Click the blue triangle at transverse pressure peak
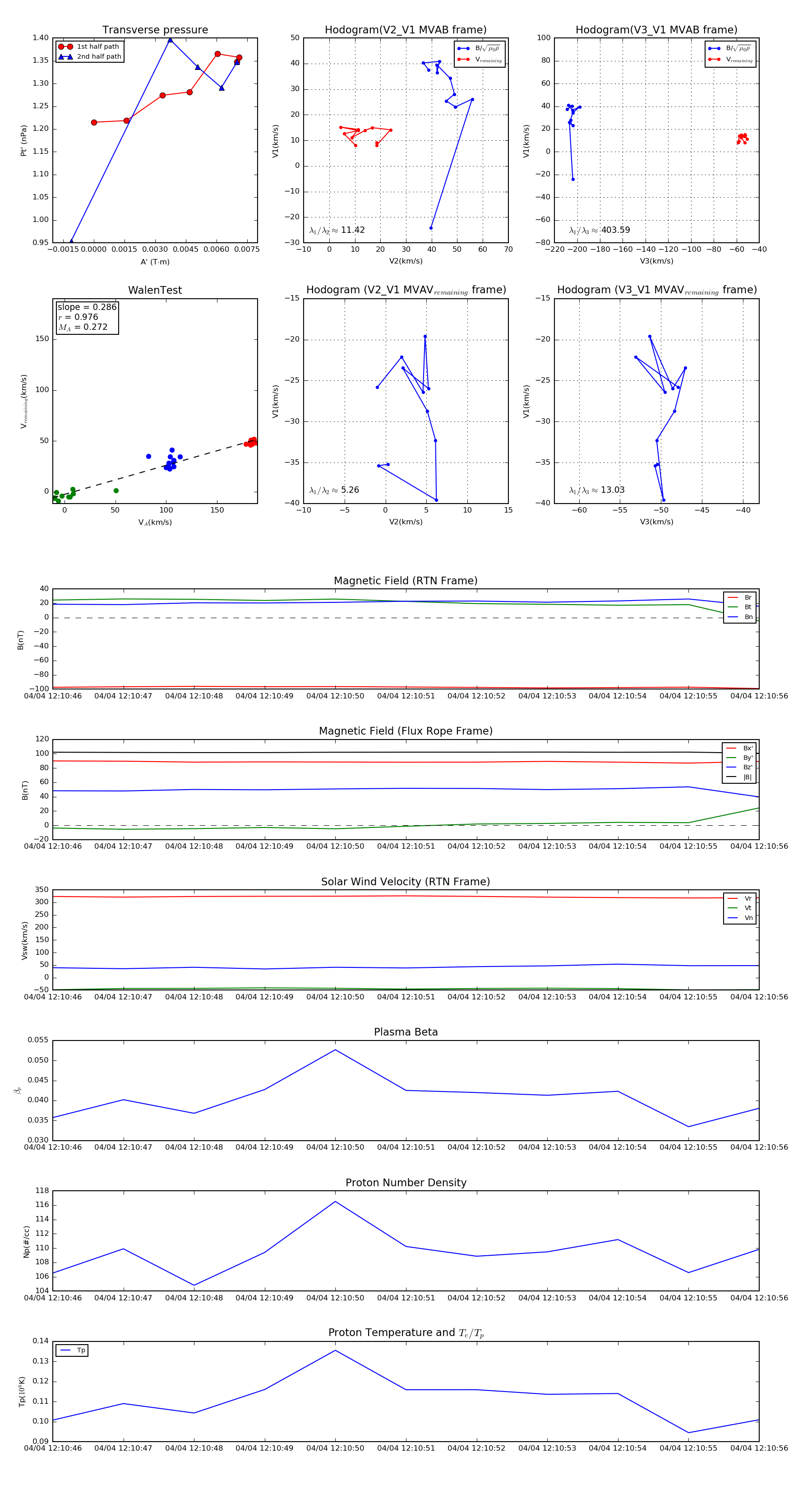This screenshot has width=812, height=1489. click(x=170, y=40)
